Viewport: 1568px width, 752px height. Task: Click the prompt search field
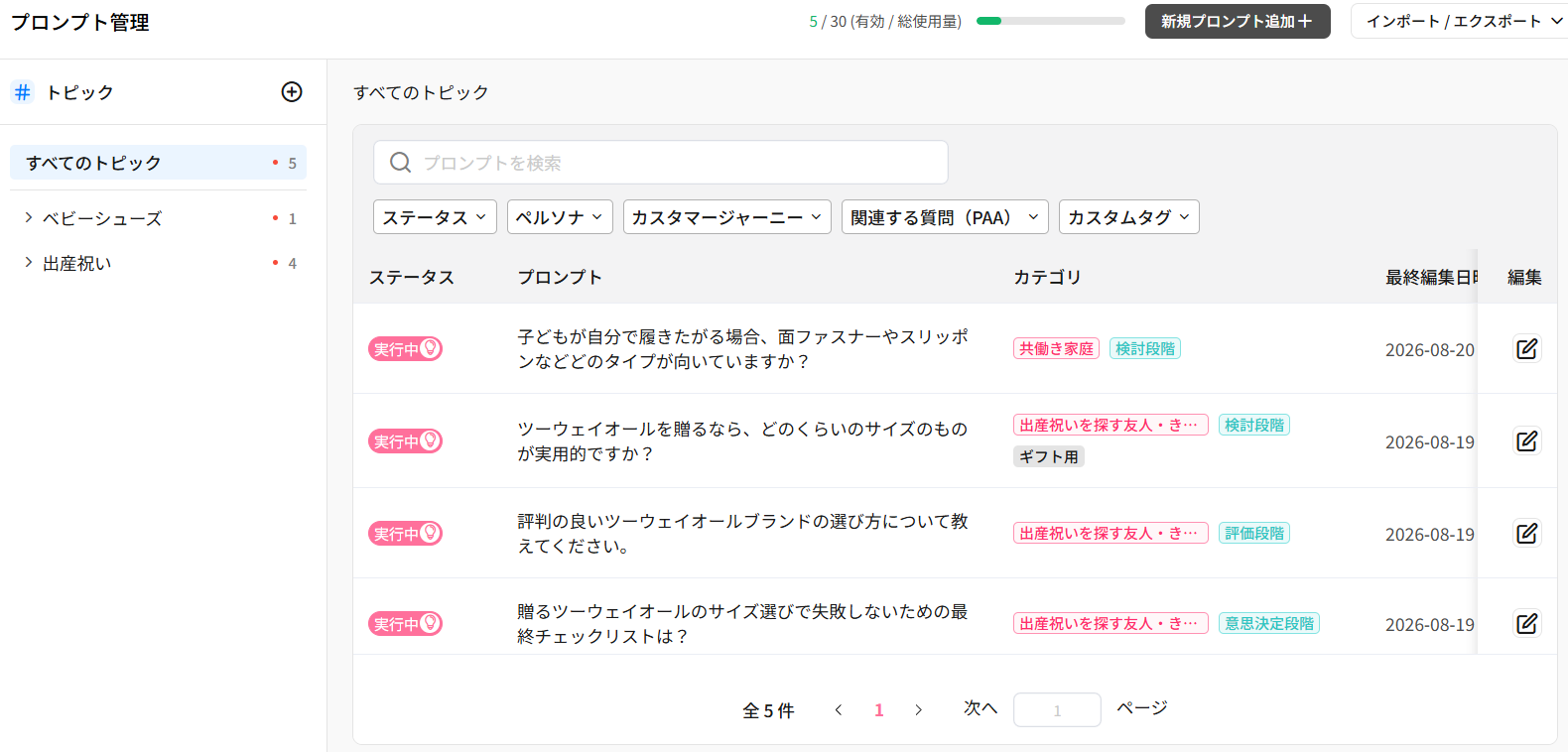pos(661,163)
